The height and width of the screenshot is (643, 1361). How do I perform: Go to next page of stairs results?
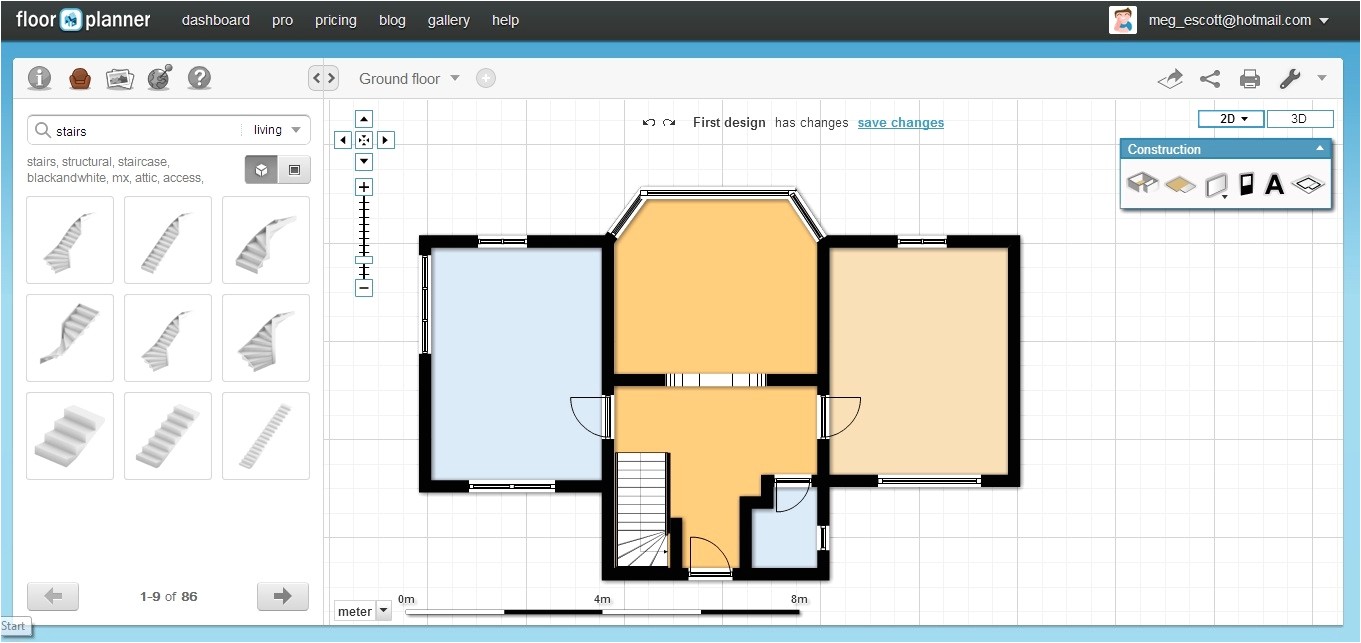coord(282,596)
